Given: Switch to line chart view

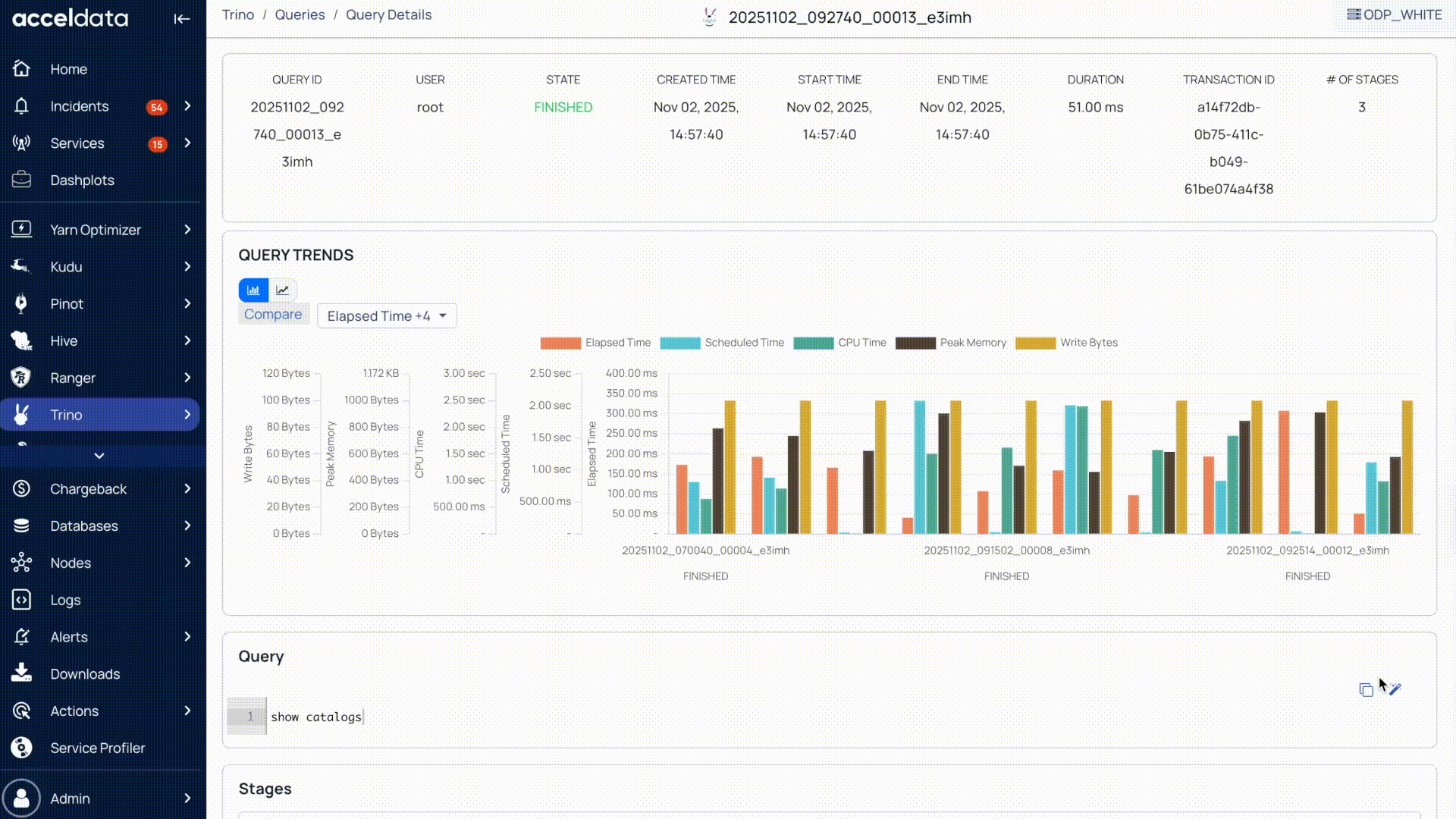Looking at the screenshot, I should click(282, 290).
